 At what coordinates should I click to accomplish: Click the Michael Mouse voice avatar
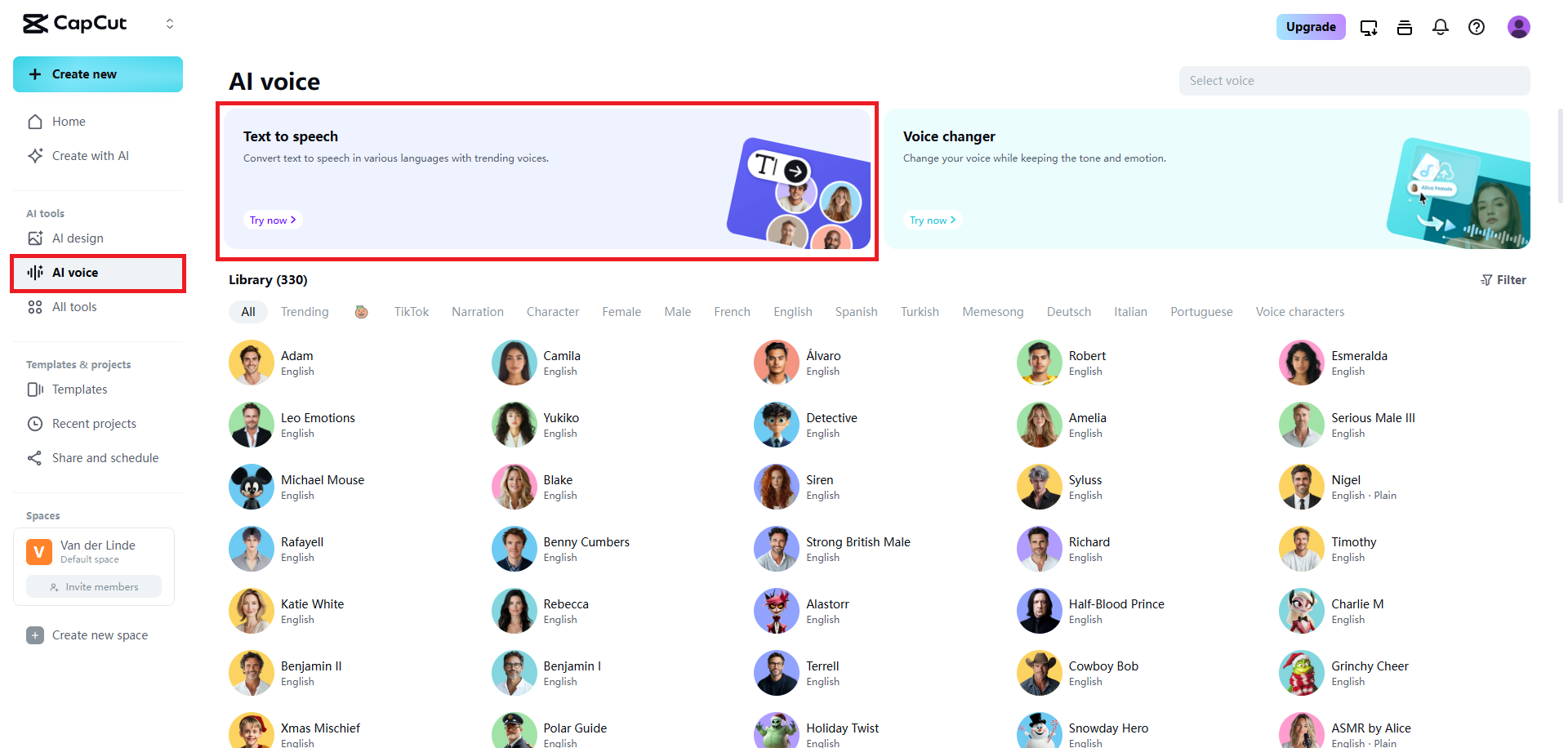point(252,487)
